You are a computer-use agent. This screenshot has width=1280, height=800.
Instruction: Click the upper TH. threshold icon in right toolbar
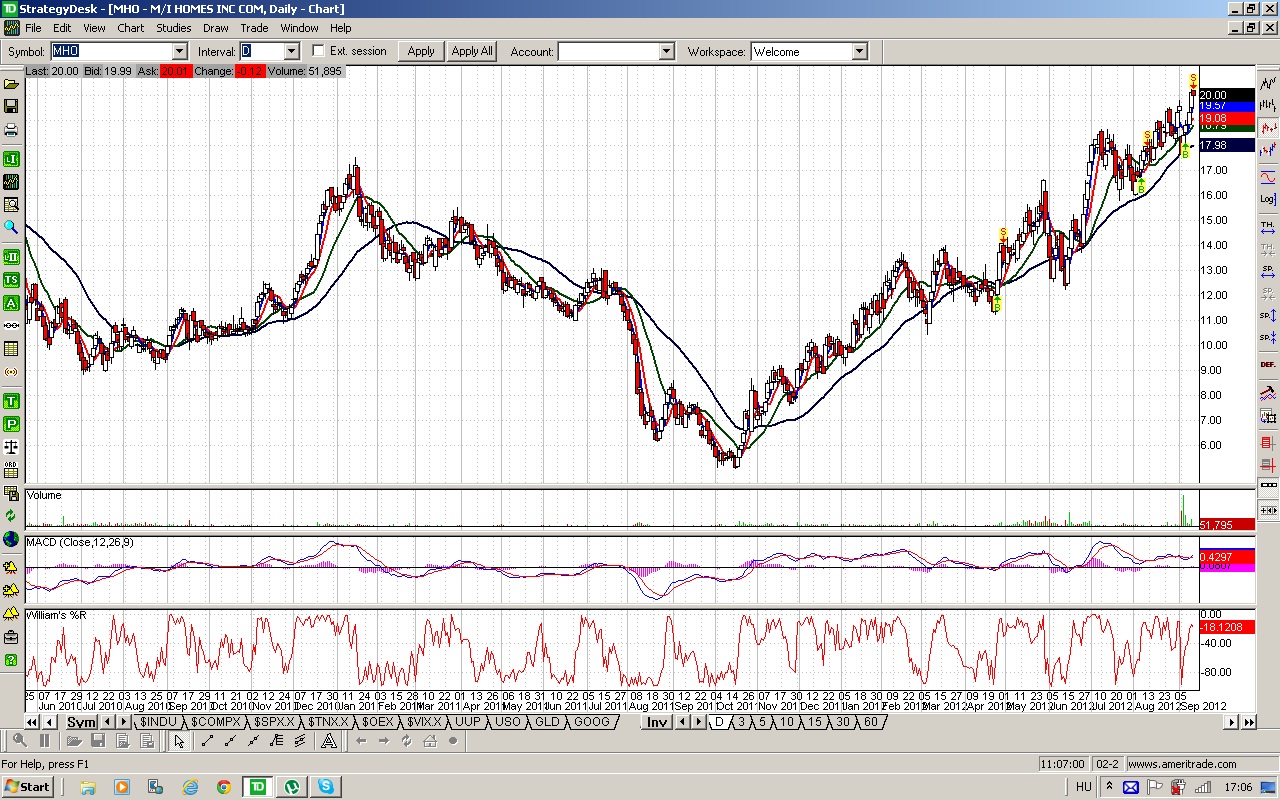pos(1268,226)
